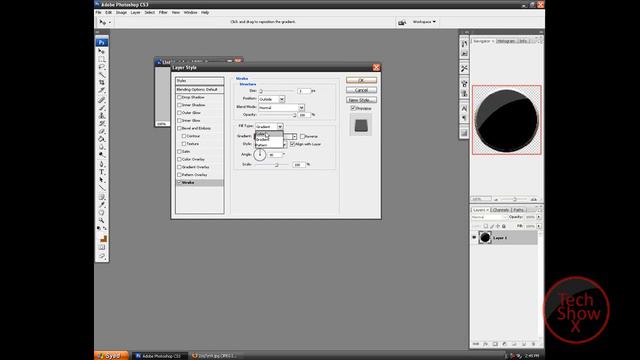Open the Layer menu
The image size is (640, 360).
[136, 13]
